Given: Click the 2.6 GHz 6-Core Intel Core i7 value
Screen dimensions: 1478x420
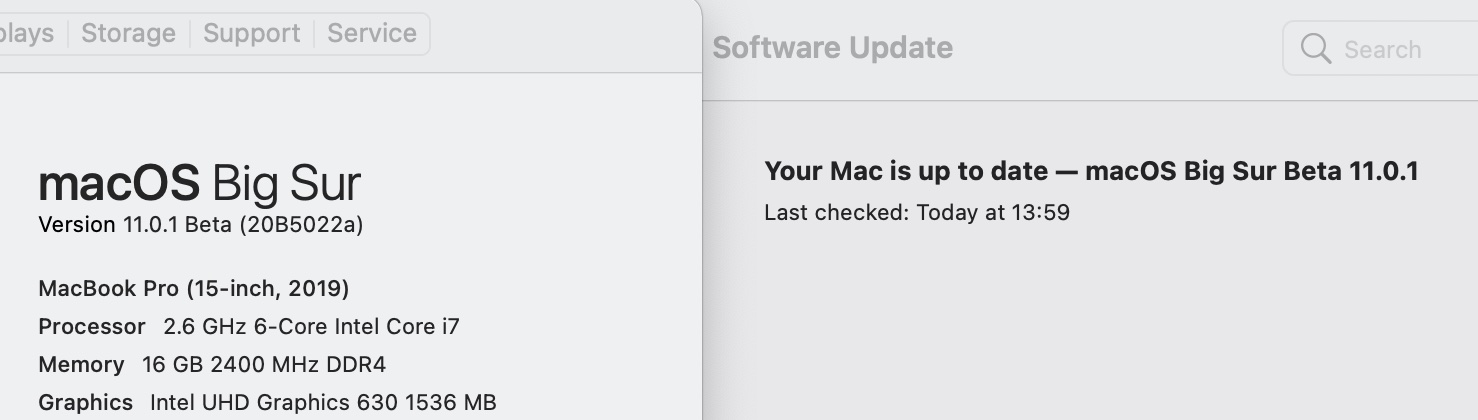Looking at the screenshot, I should point(311,327).
